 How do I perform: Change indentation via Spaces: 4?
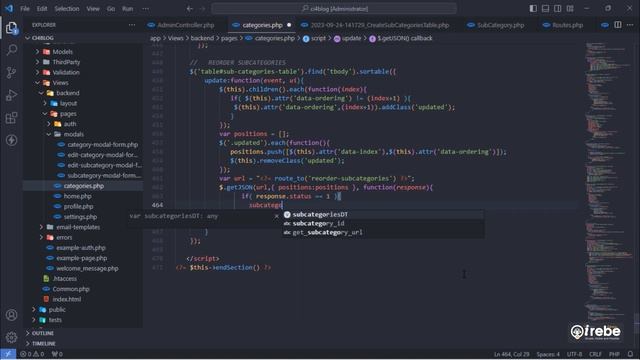coord(548,354)
